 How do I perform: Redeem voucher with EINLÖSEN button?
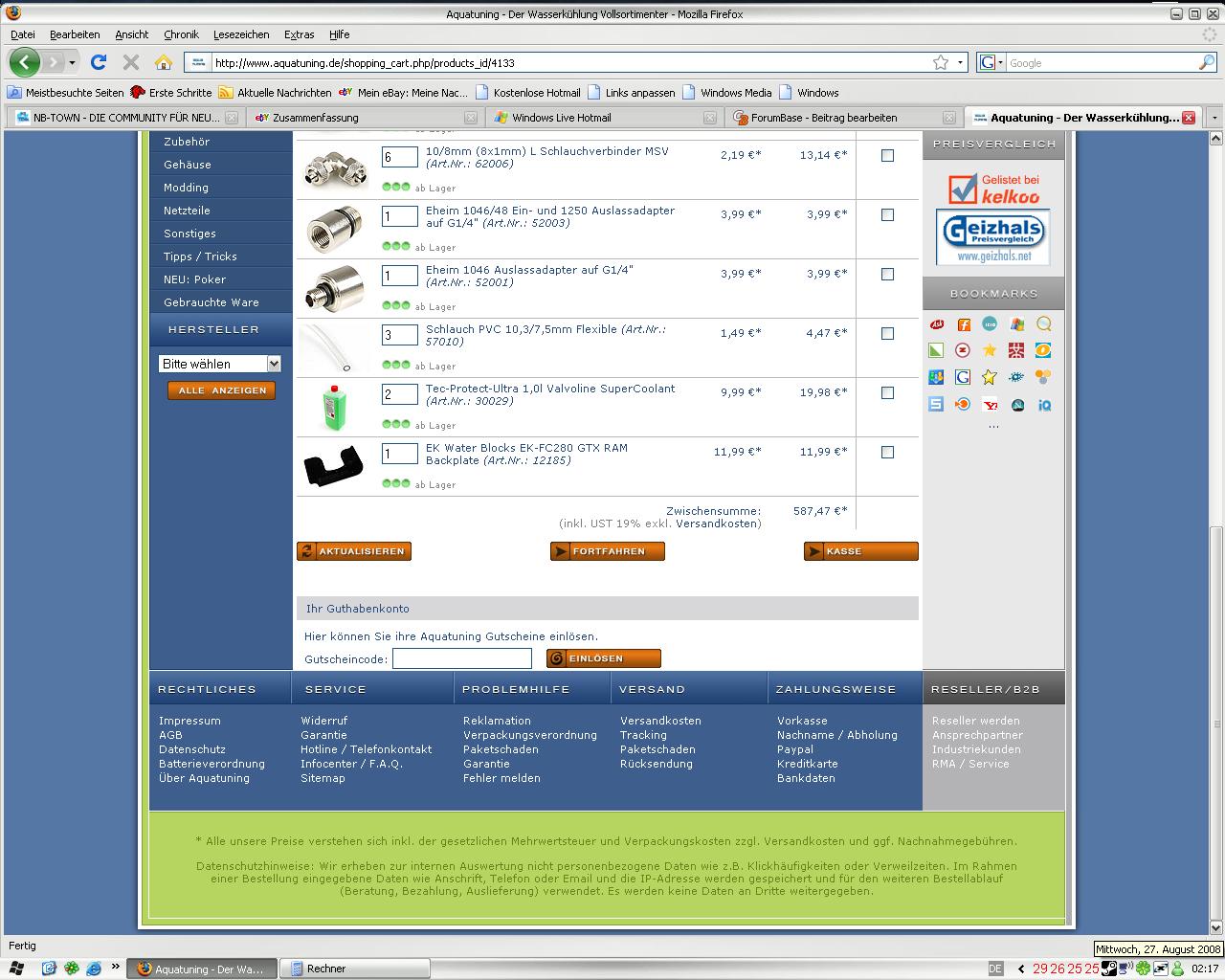604,658
